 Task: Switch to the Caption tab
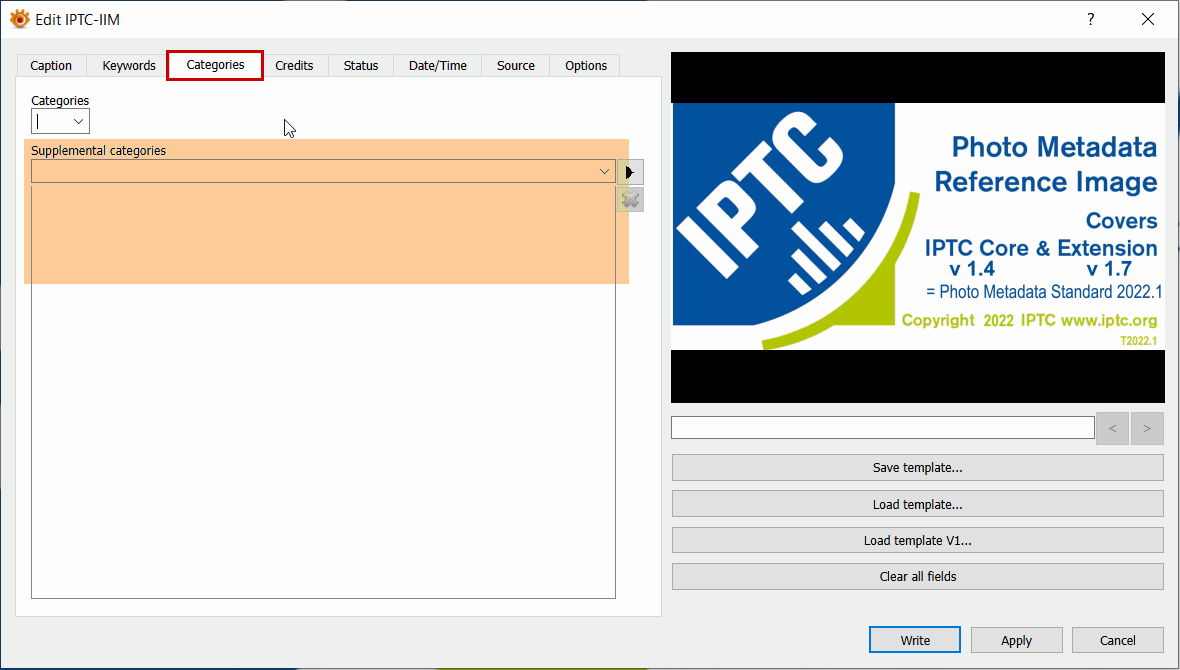coord(51,65)
